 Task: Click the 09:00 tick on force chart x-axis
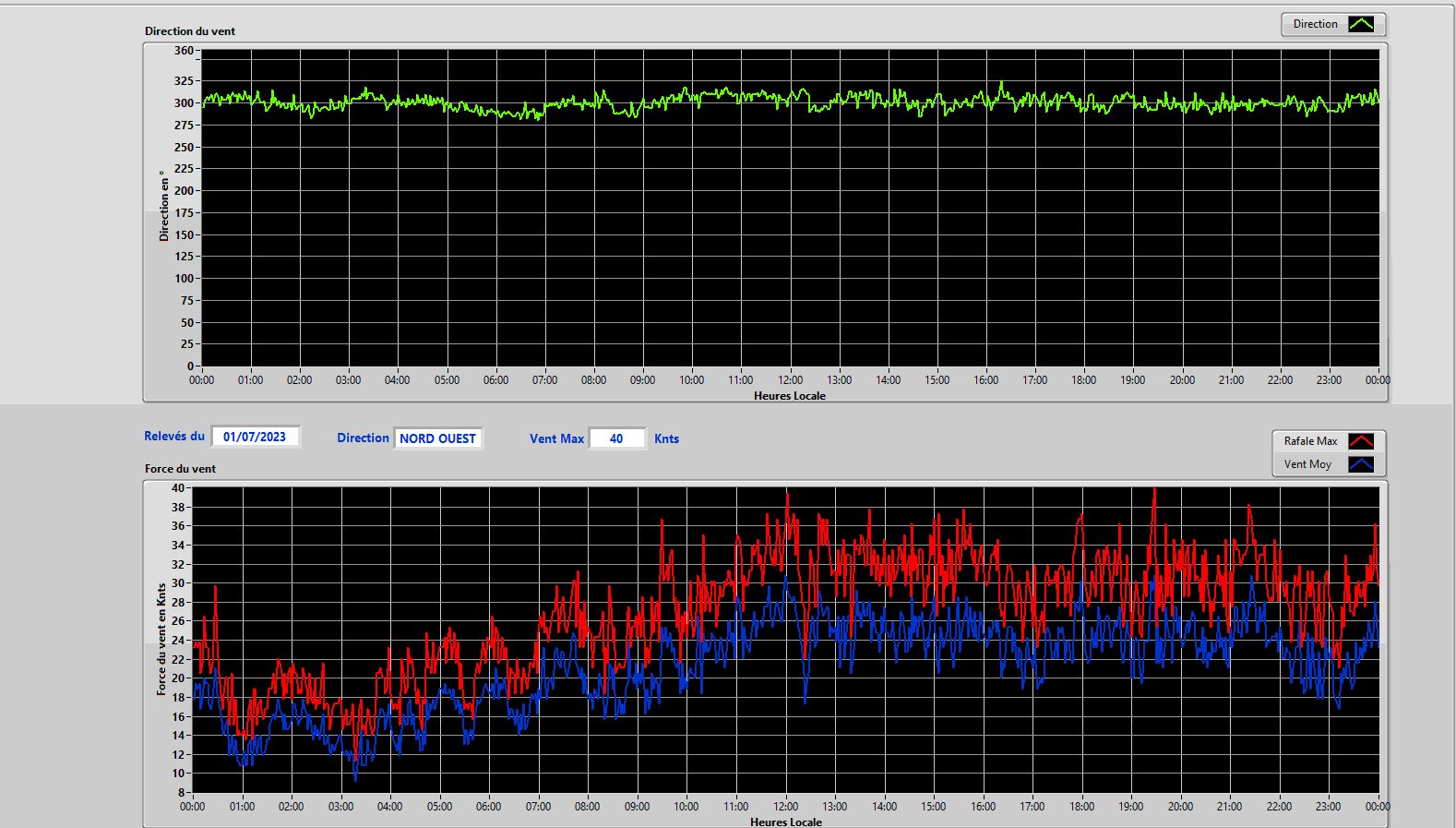(637, 807)
